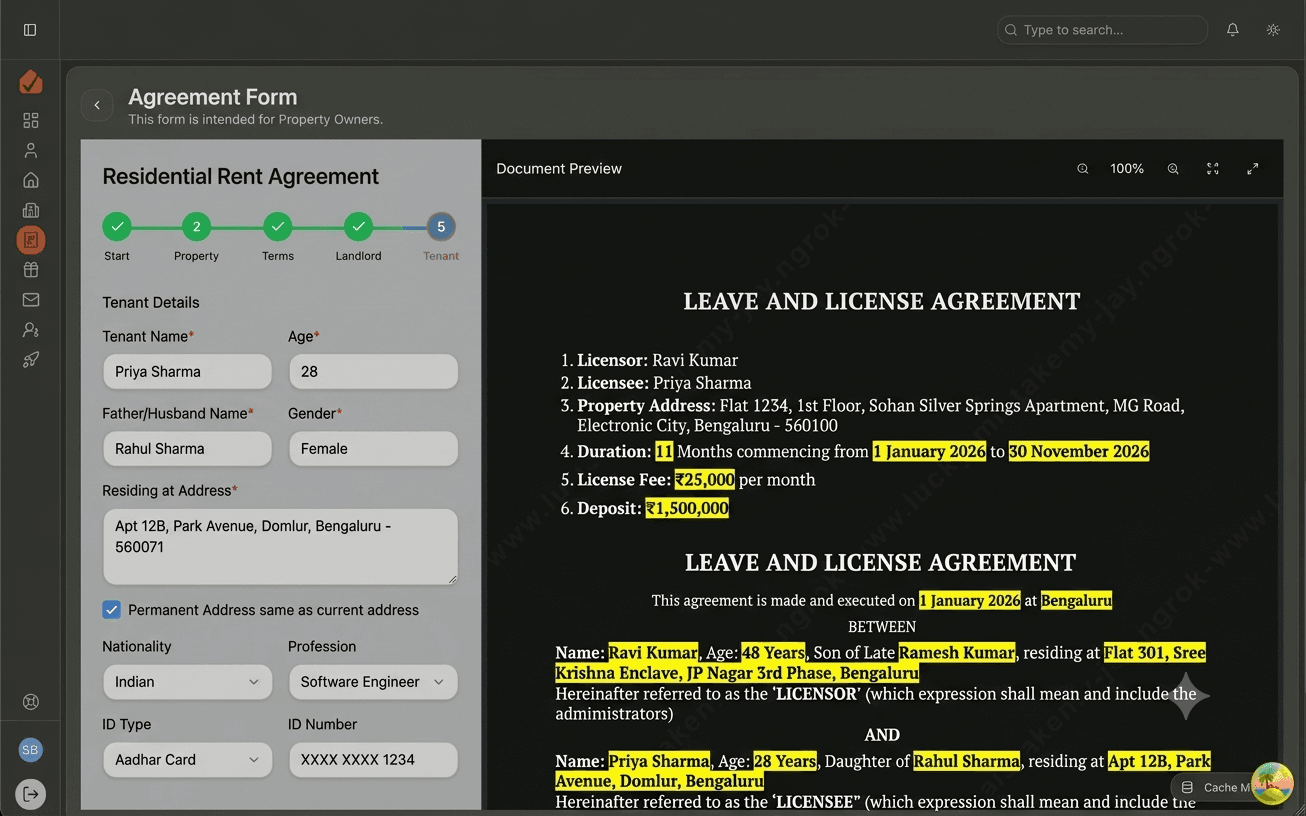Screen dimensions: 1306x816
Task: Open the ID Type dropdown
Action: 187,760
